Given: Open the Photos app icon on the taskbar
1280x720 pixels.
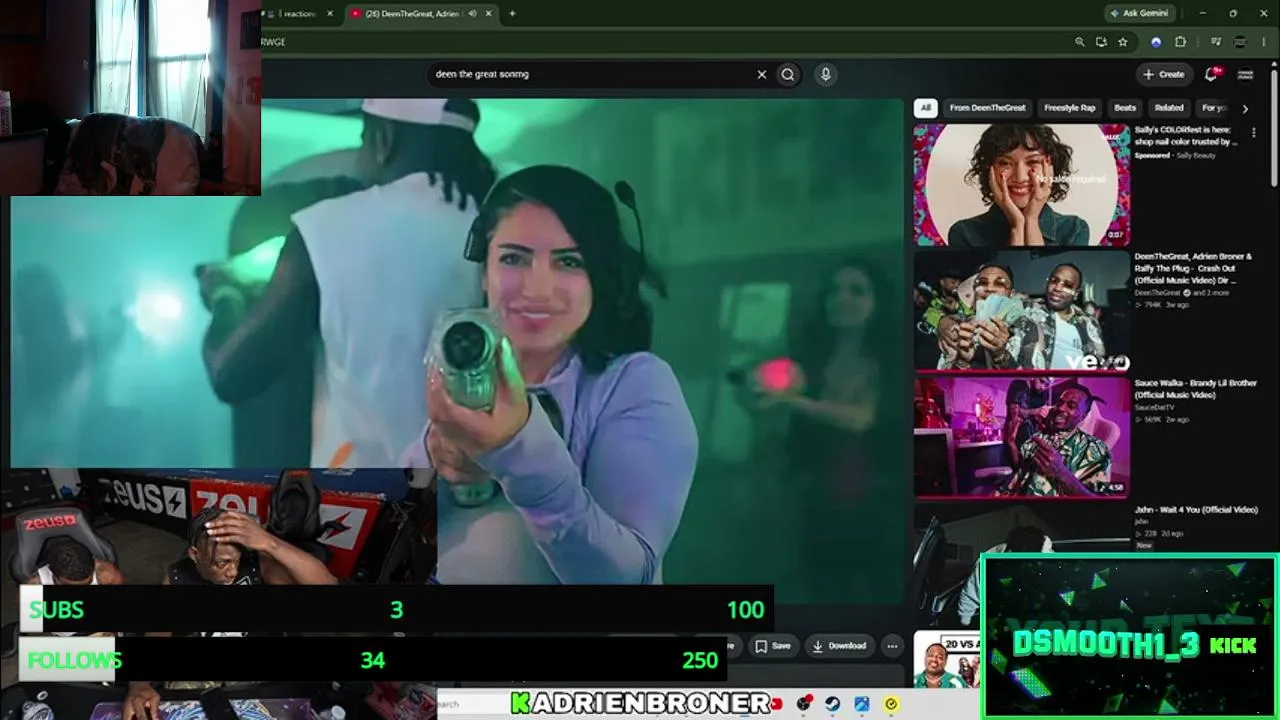Looking at the screenshot, I should point(861,704).
